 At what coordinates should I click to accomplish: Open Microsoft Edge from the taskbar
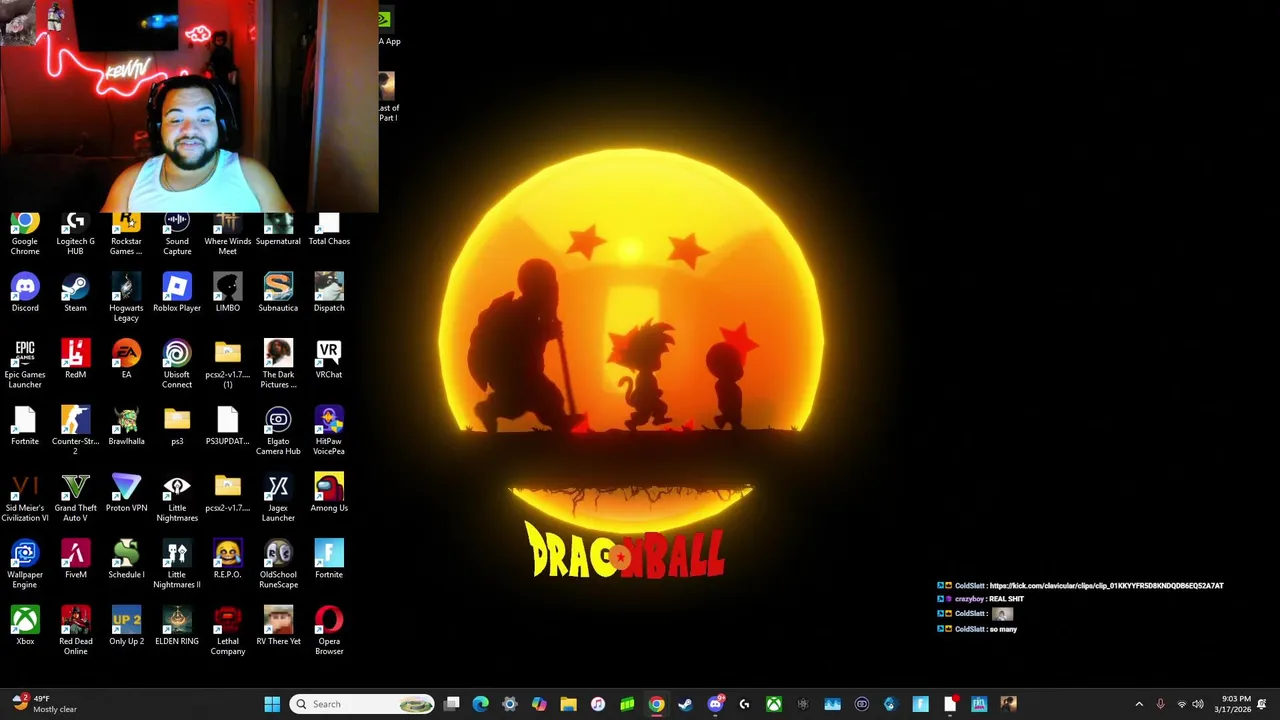point(481,704)
